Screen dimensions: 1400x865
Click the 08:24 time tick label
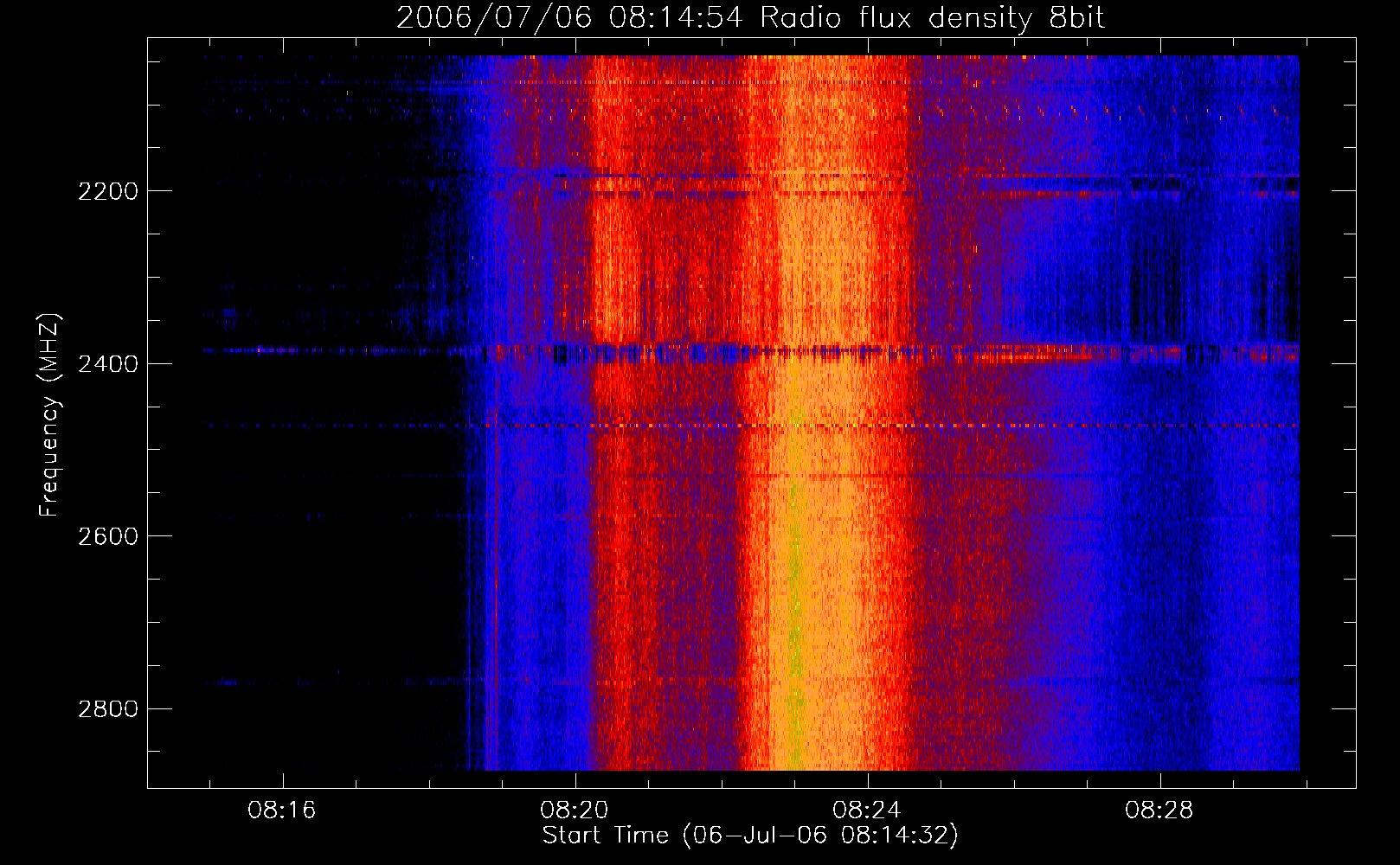pyautogui.click(x=867, y=811)
